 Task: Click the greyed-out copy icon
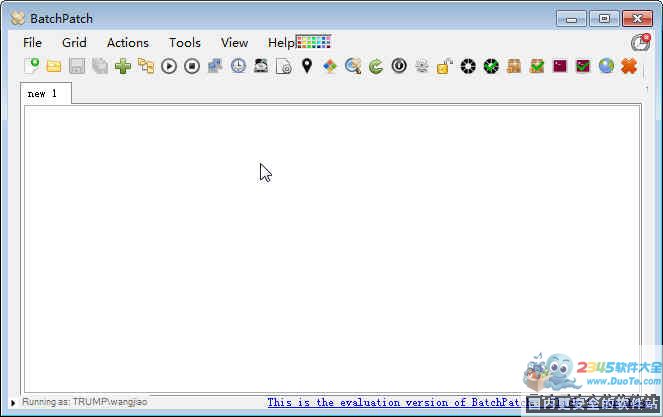[100, 66]
